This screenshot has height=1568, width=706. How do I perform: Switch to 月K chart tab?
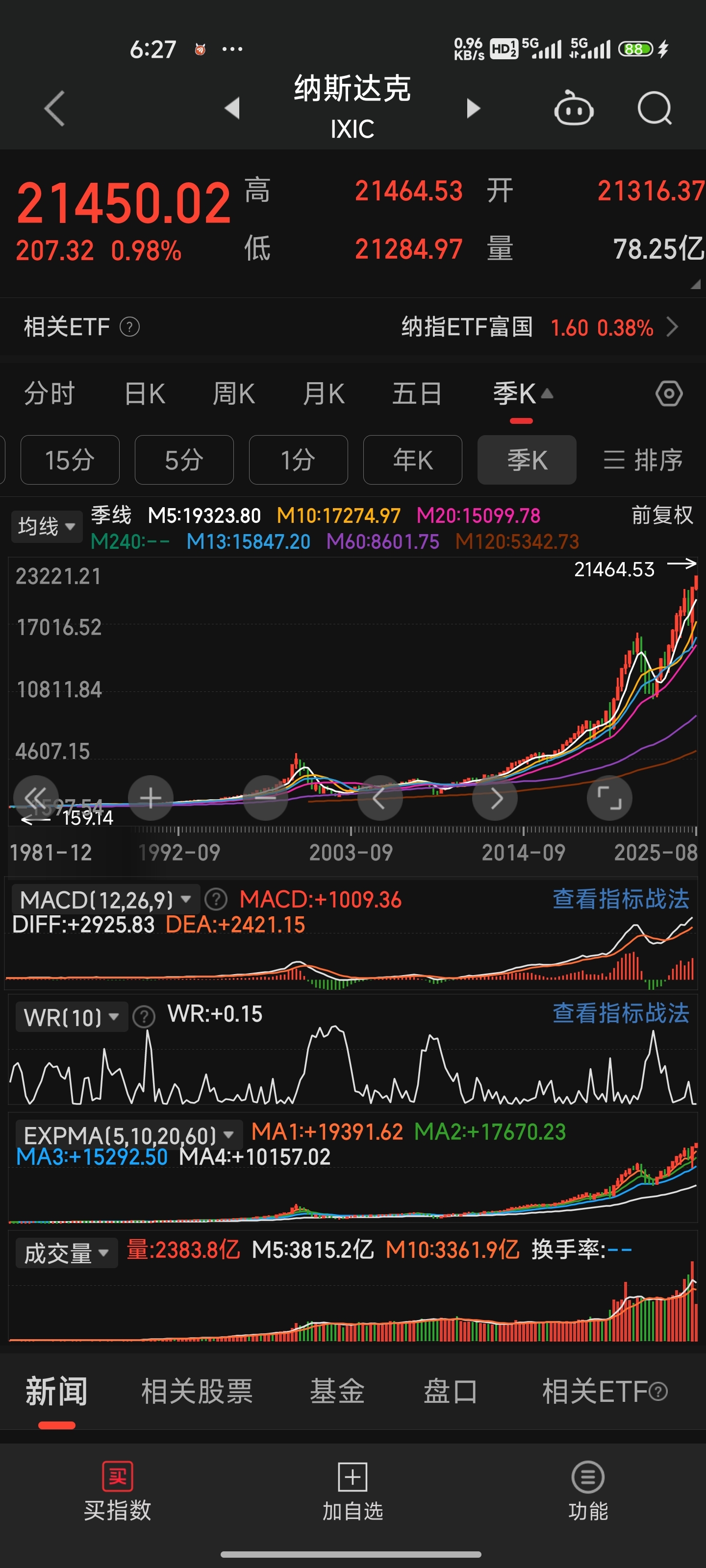(x=324, y=394)
